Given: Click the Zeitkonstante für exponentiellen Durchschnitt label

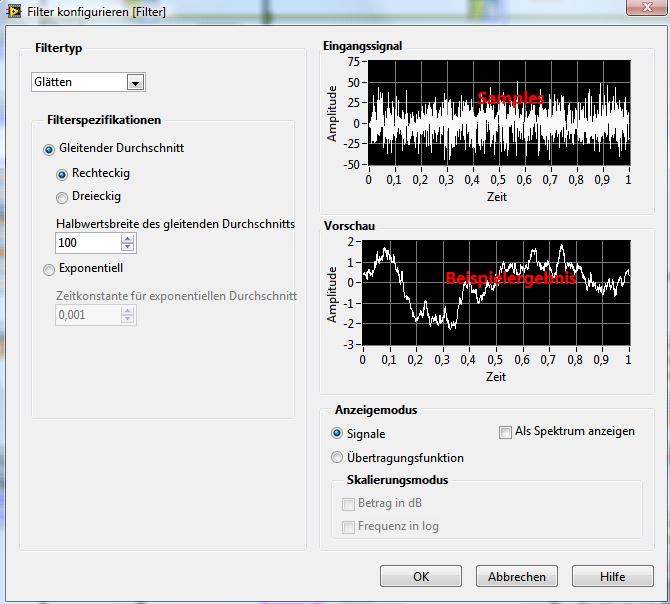Looking at the screenshot, I should 176,296.
